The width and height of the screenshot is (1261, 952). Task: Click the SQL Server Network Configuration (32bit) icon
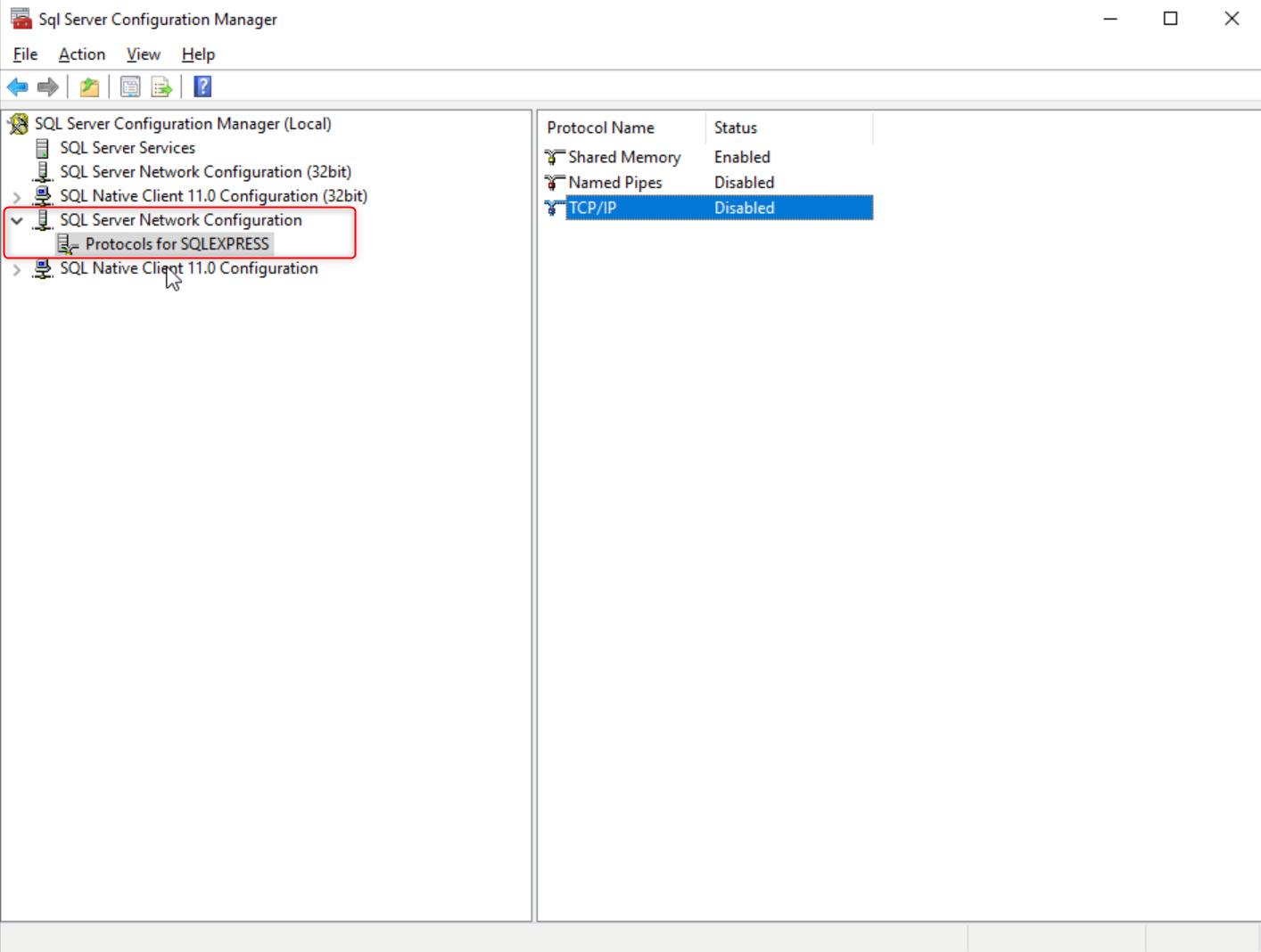[x=42, y=172]
